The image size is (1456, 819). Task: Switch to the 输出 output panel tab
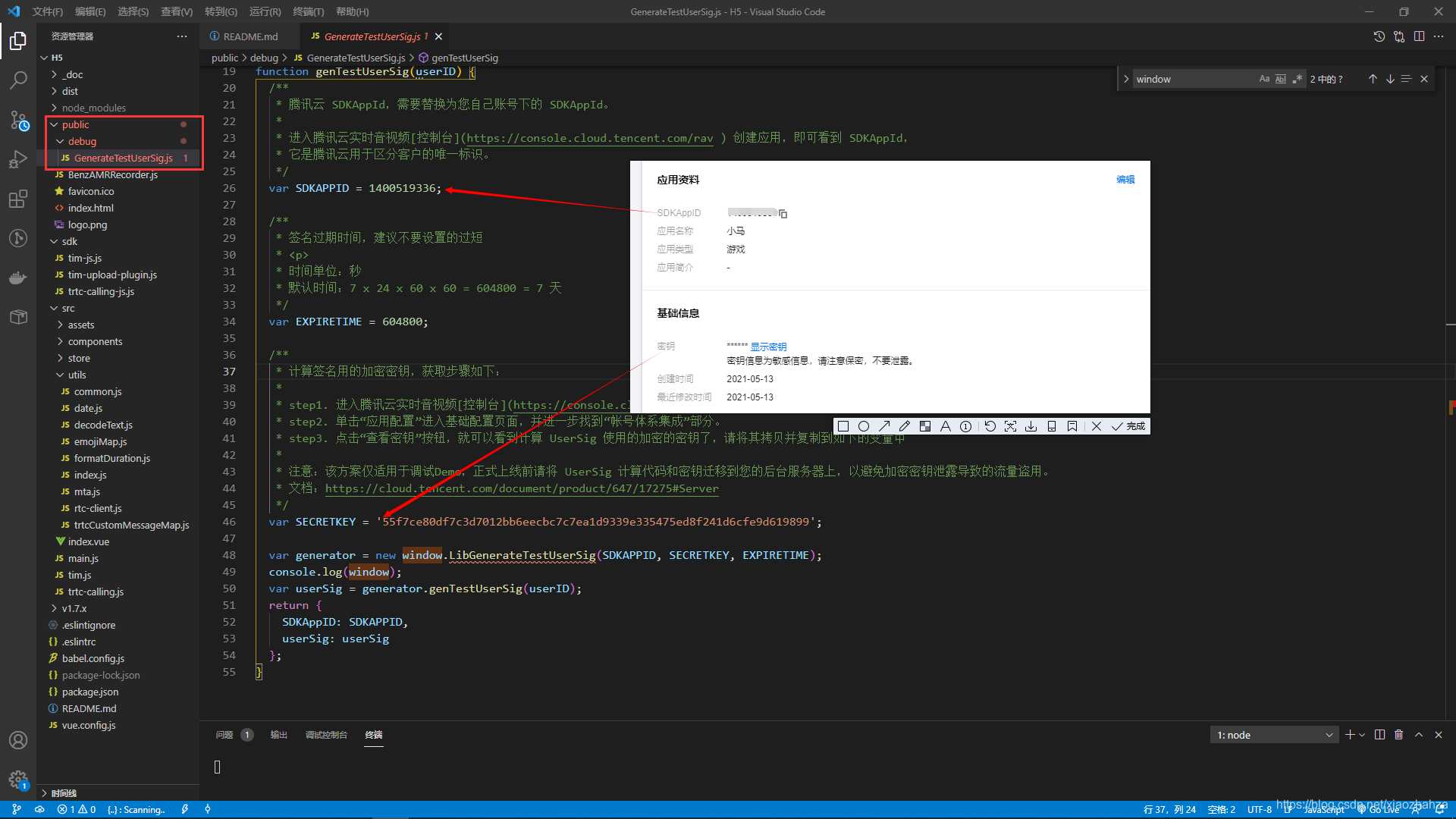click(x=279, y=735)
